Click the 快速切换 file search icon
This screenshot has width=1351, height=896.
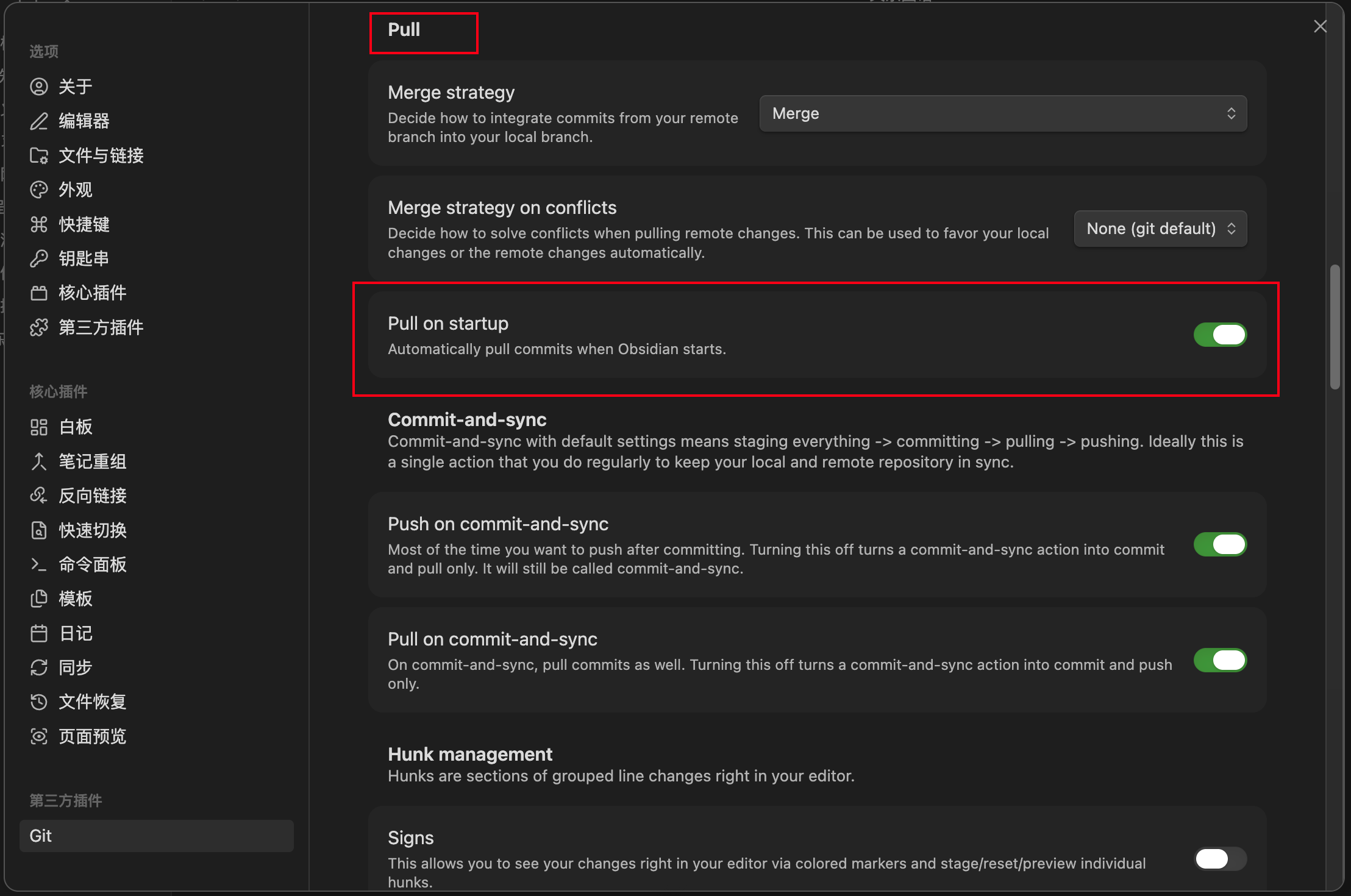point(39,530)
